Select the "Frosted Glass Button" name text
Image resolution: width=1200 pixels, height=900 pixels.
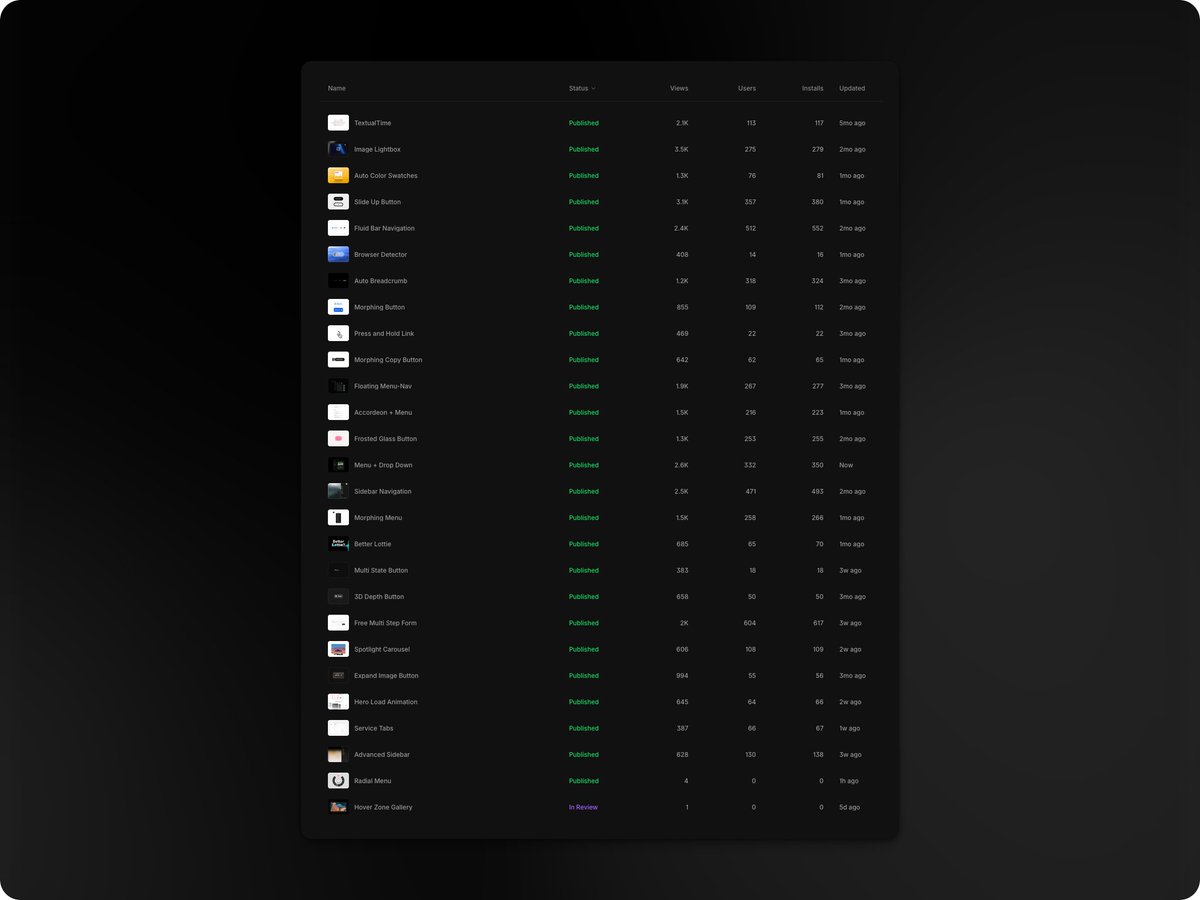pos(385,439)
